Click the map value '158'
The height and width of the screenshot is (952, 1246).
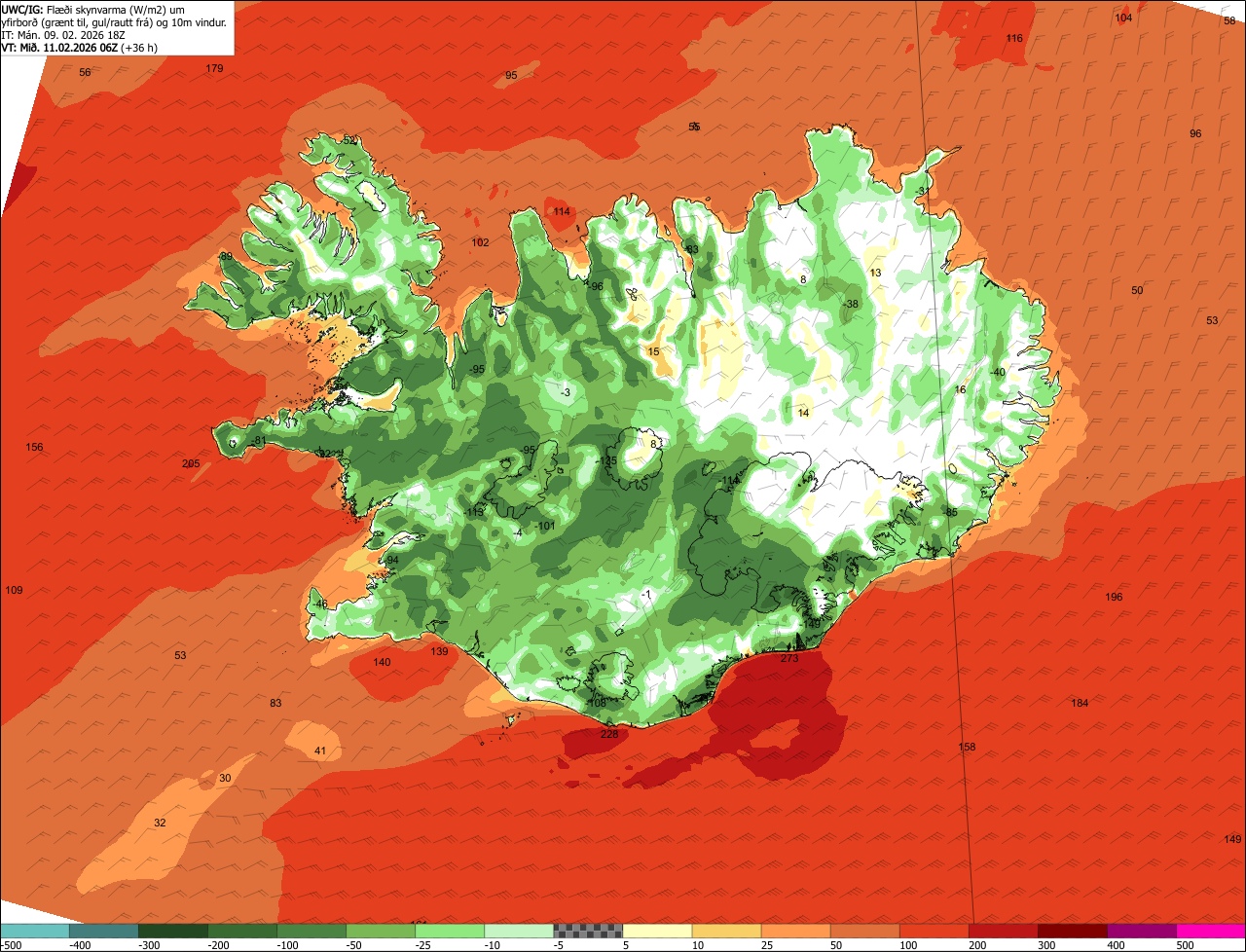click(x=967, y=747)
